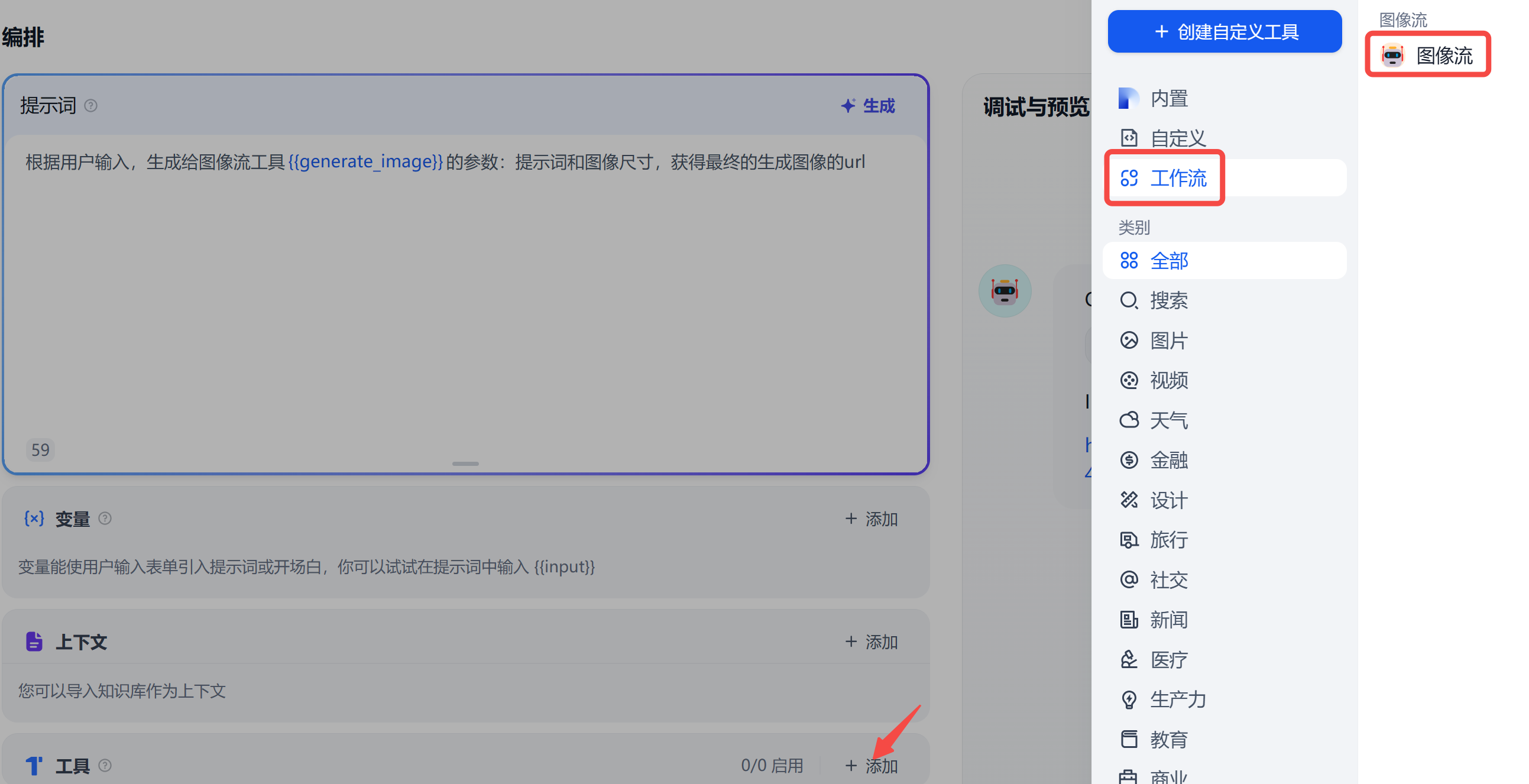Select the 社交 category icon
This screenshot has width=1529, height=784.
click(x=1129, y=580)
